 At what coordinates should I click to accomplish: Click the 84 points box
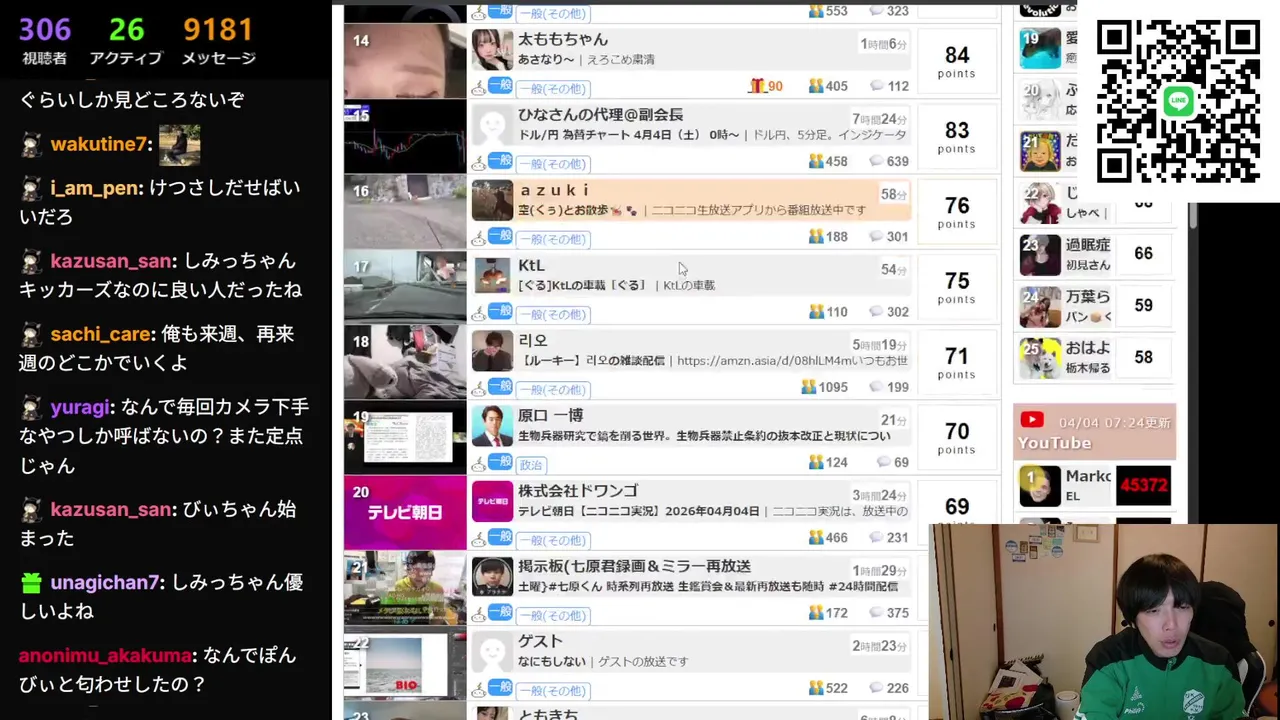click(x=957, y=62)
